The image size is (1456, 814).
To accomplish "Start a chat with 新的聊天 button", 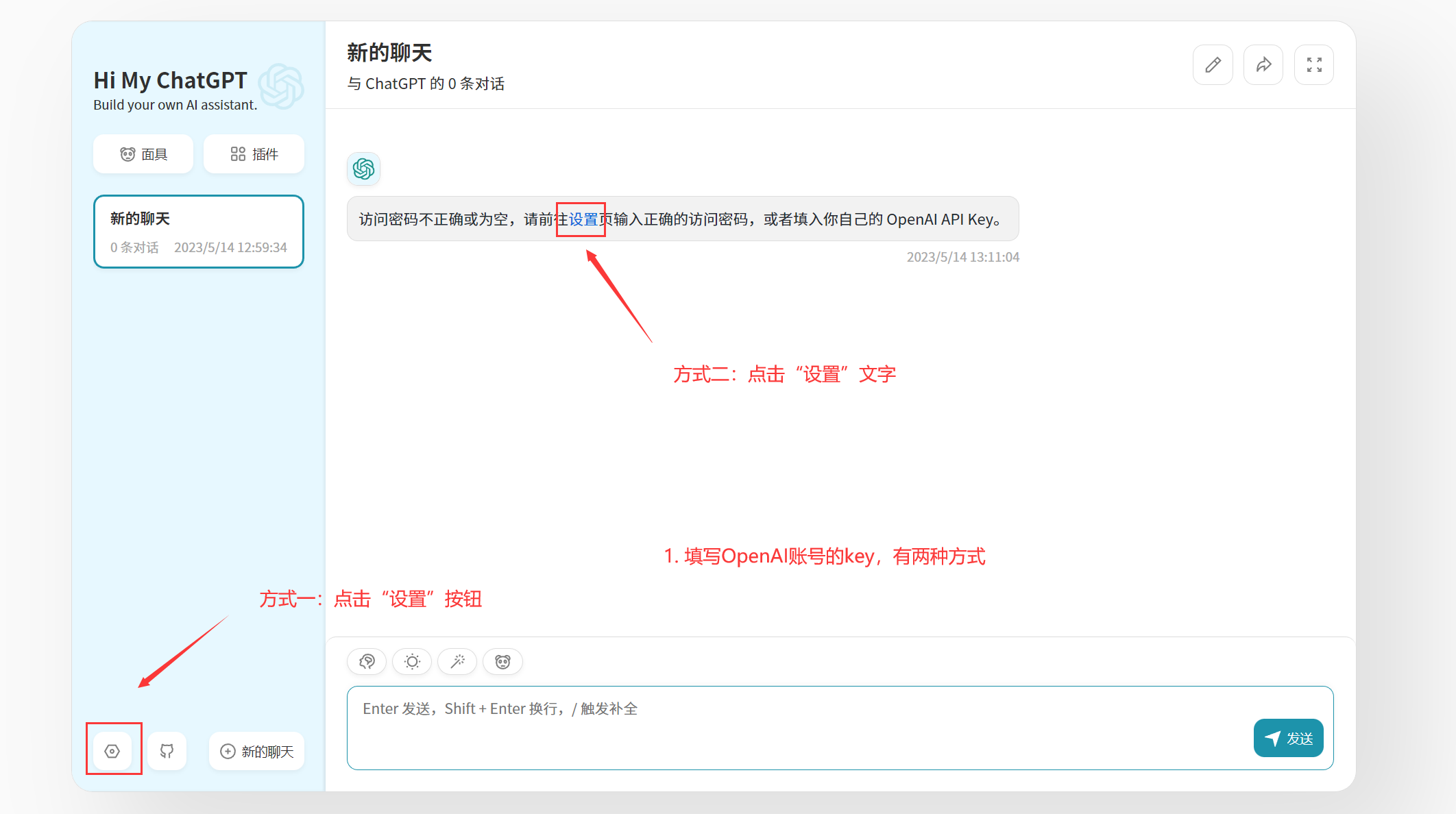I will (257, 751).
